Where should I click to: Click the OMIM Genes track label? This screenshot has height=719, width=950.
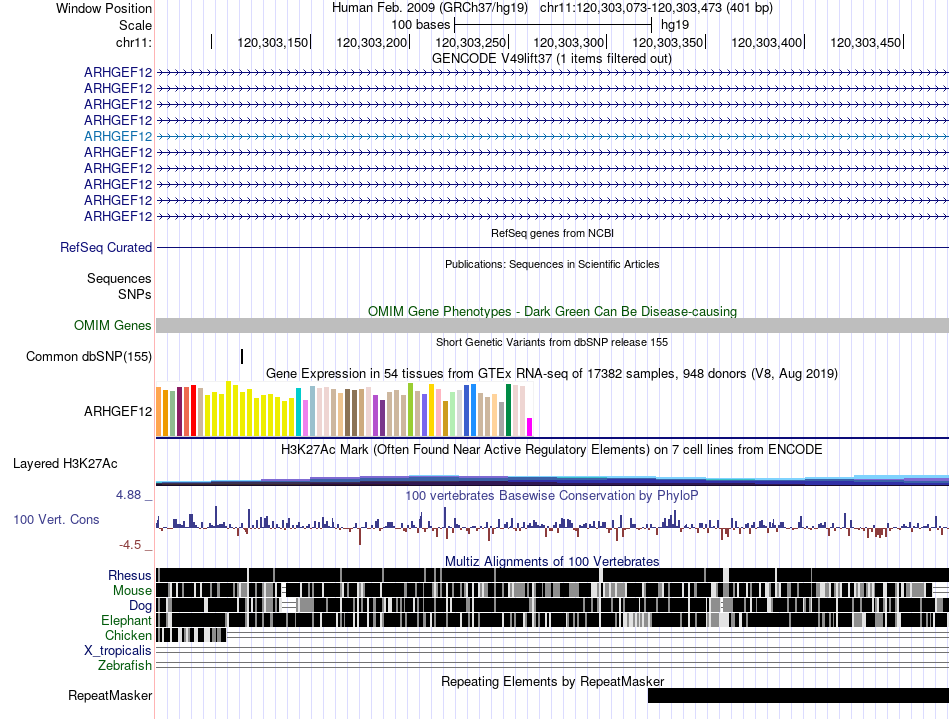click(113, 325)
